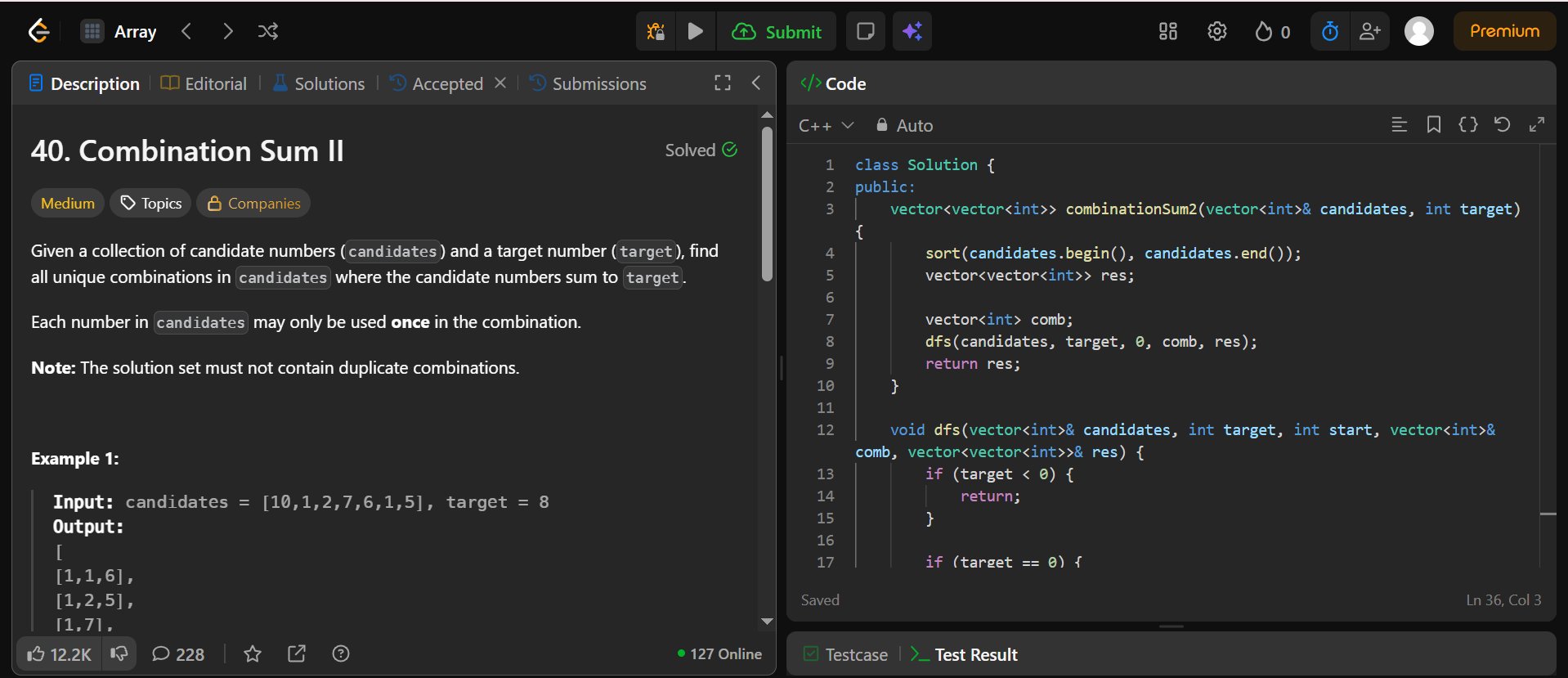
Task: Open the layout grid icon
Action: [x=1167, y=32]
